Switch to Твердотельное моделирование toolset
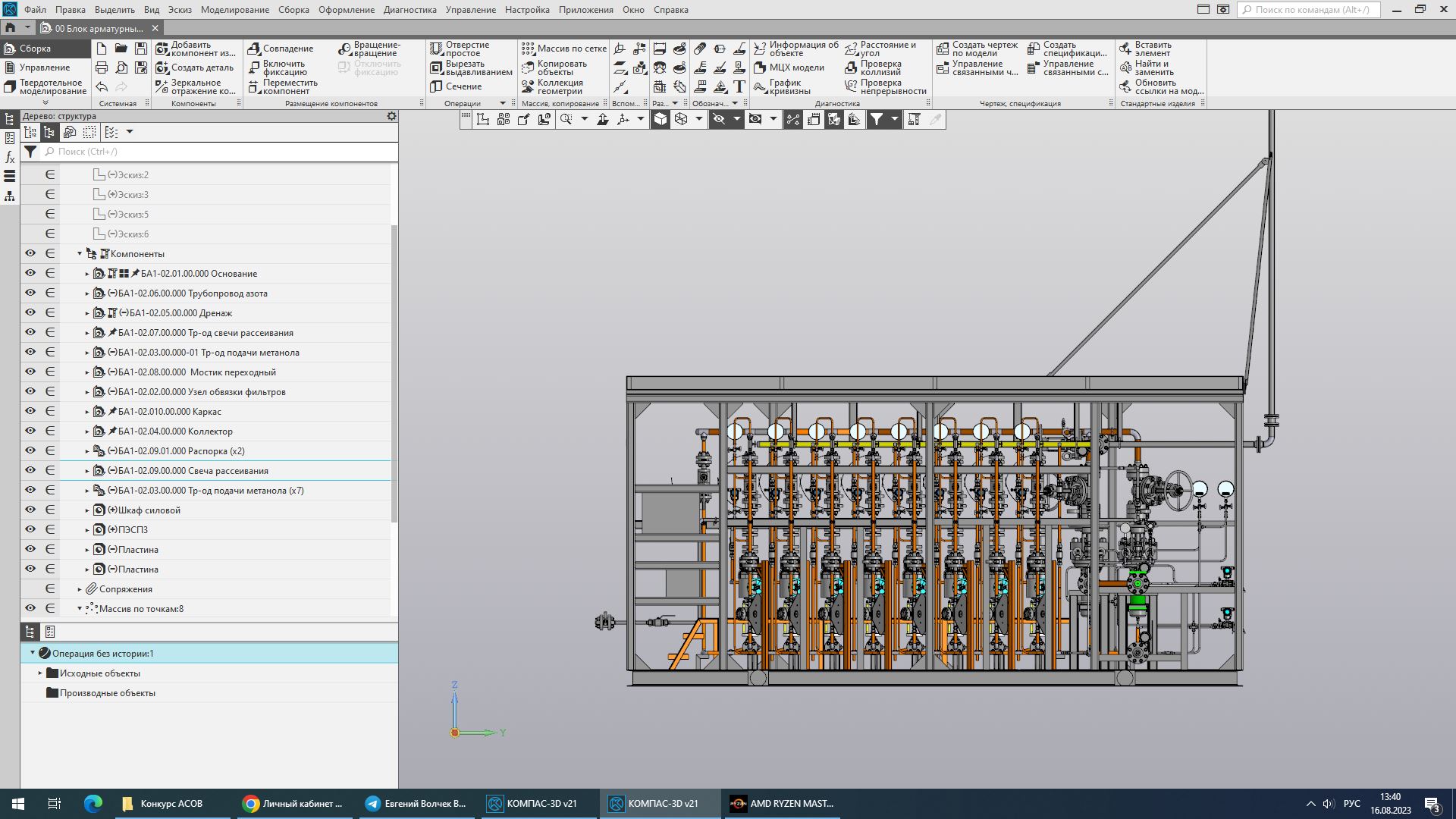The width and height of the screenshot is (1456, 819). tap(45, 86)
